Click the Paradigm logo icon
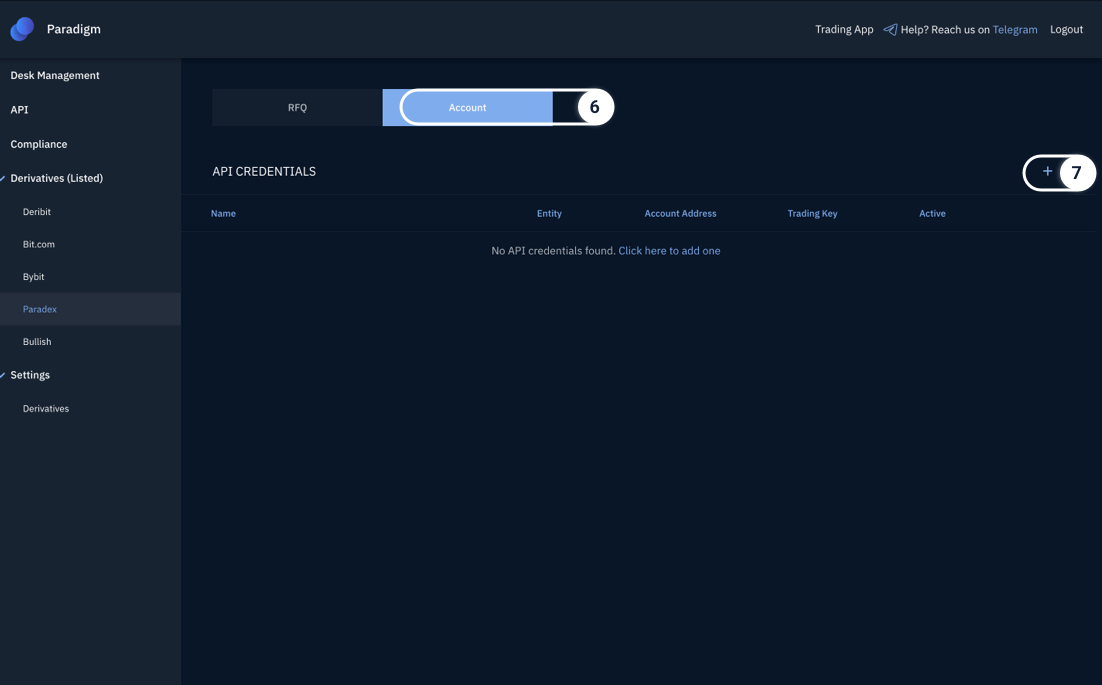 tap(22, 29)
